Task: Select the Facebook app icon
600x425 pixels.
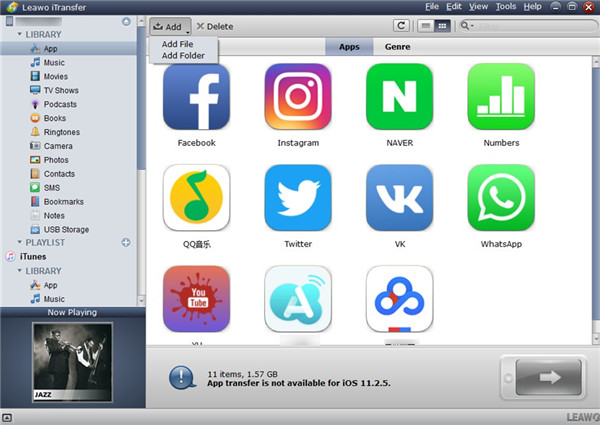Action: [x=196, y=96]
